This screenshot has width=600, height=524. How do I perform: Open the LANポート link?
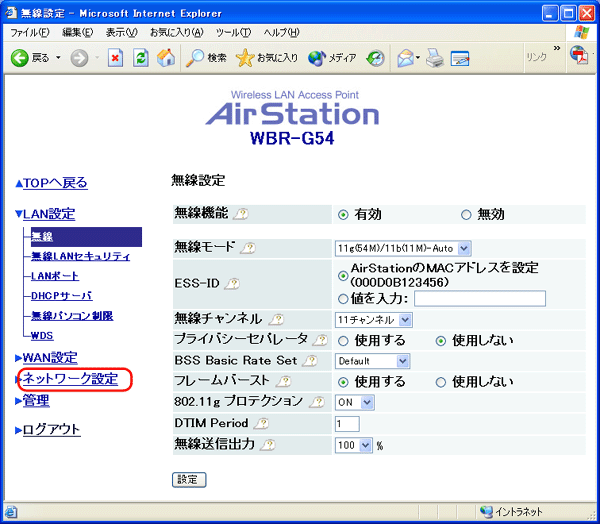coord(55,276)
